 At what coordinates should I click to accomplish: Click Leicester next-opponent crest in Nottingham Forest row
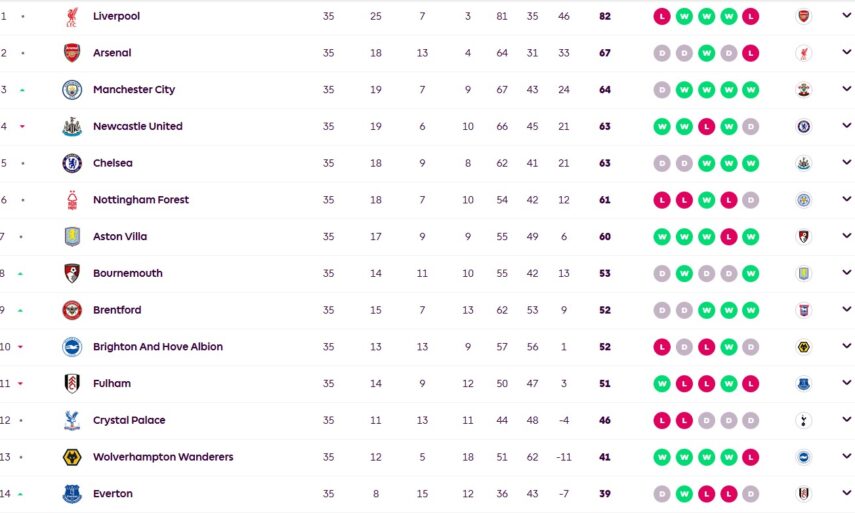click(803, 200)
